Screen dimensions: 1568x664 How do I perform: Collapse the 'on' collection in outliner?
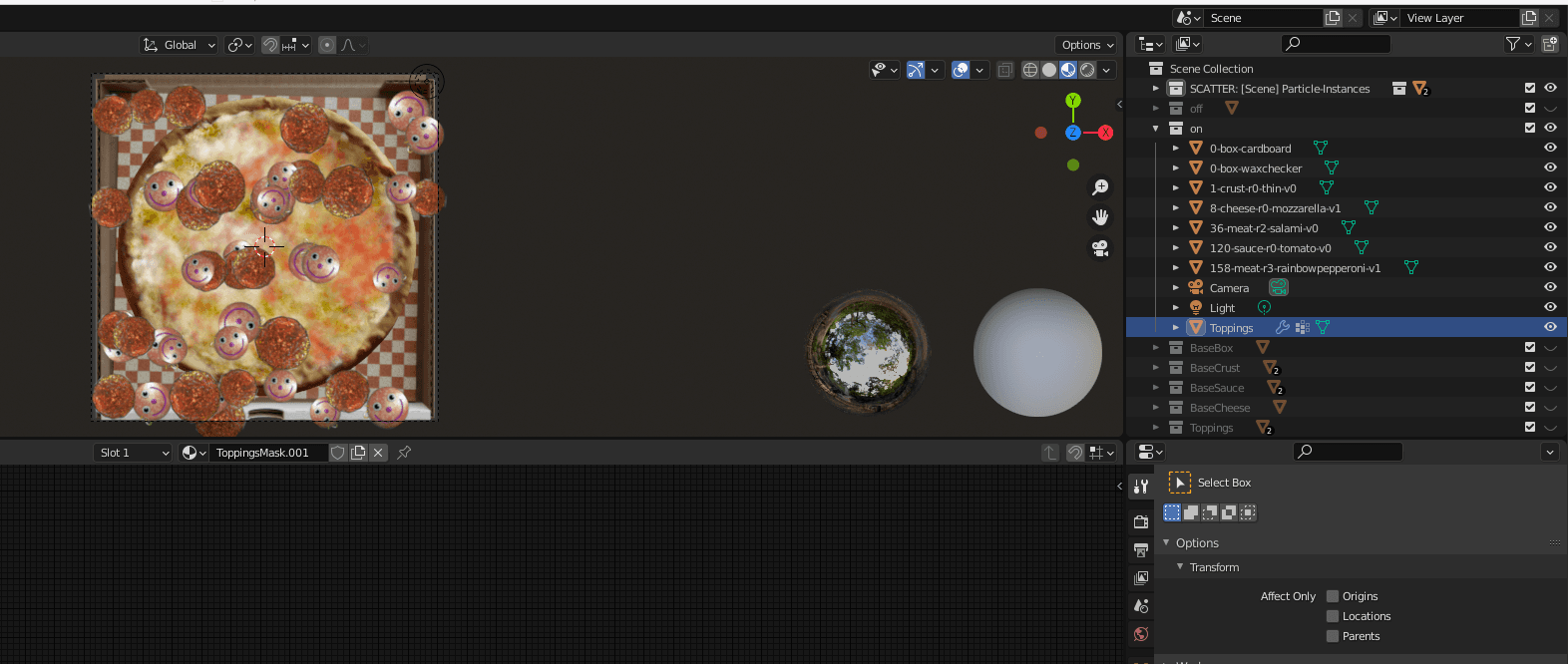click(x=1156, y=129)
